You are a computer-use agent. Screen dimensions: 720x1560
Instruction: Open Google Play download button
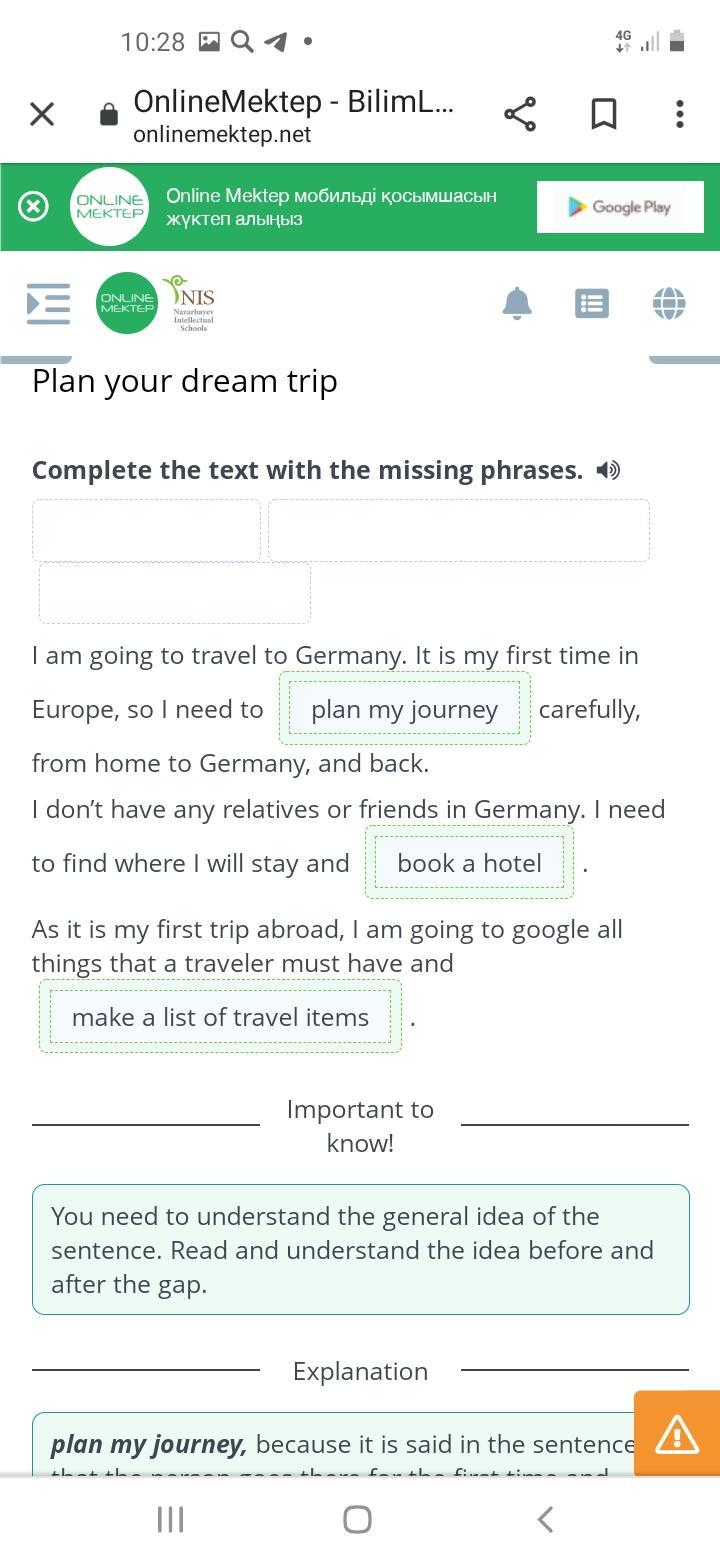tap(620, 207)
